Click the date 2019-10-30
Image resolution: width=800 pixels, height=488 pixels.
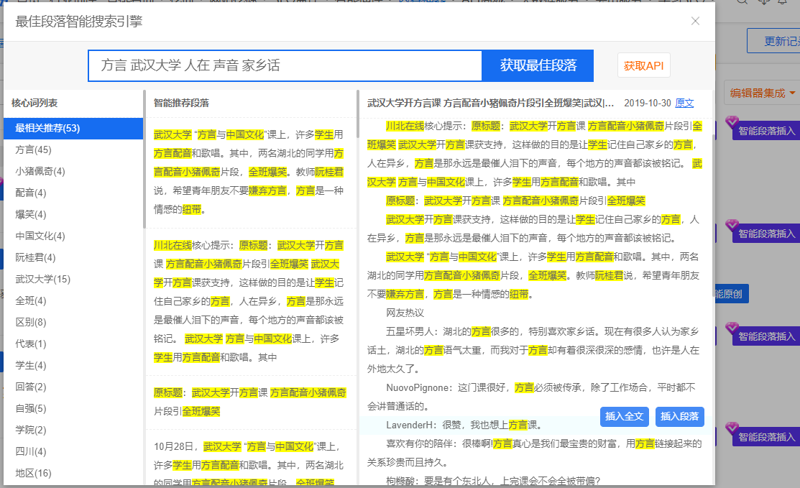(647, 103)
